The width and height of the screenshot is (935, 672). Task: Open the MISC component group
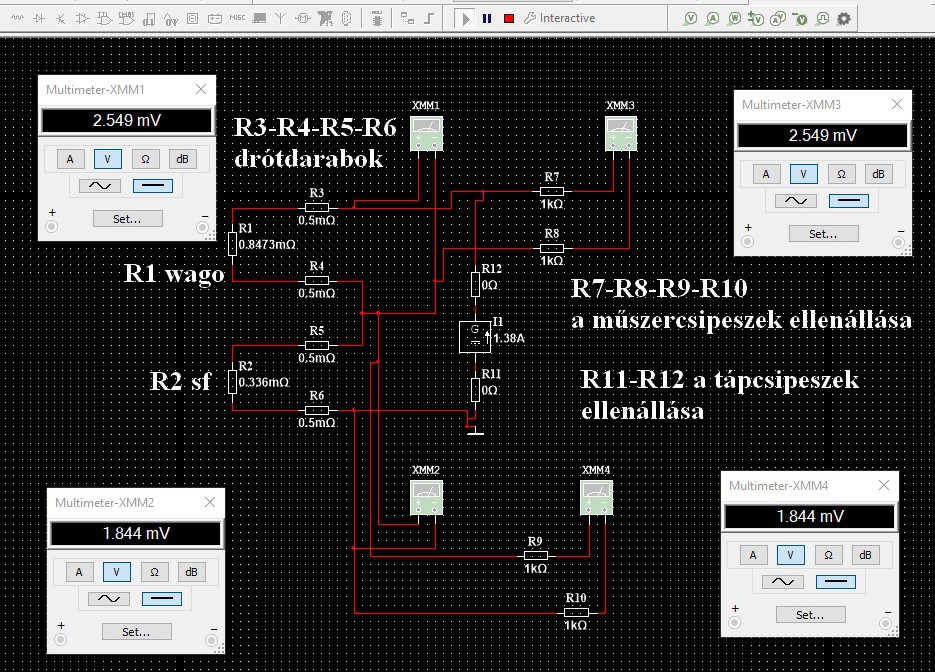tap(237, 18)
